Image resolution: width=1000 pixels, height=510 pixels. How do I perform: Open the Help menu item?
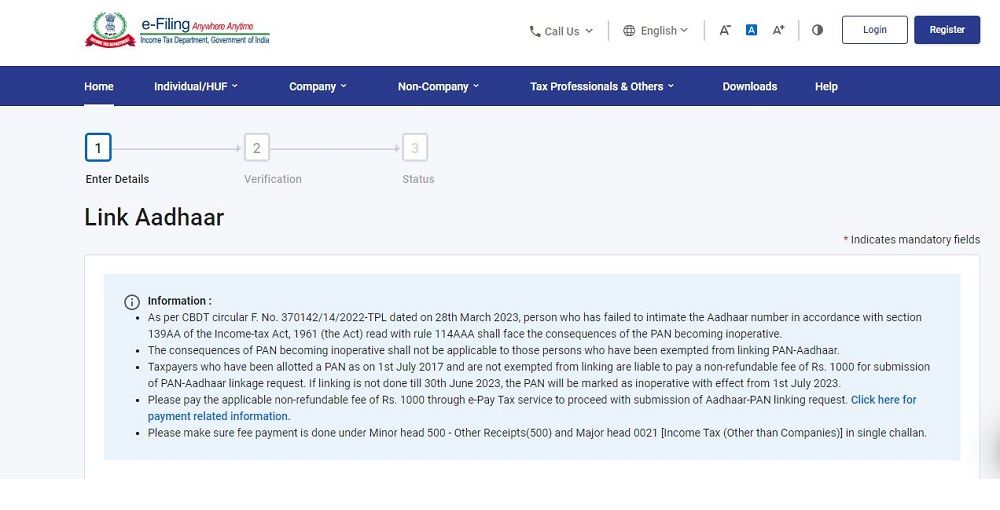coord(826,86)
